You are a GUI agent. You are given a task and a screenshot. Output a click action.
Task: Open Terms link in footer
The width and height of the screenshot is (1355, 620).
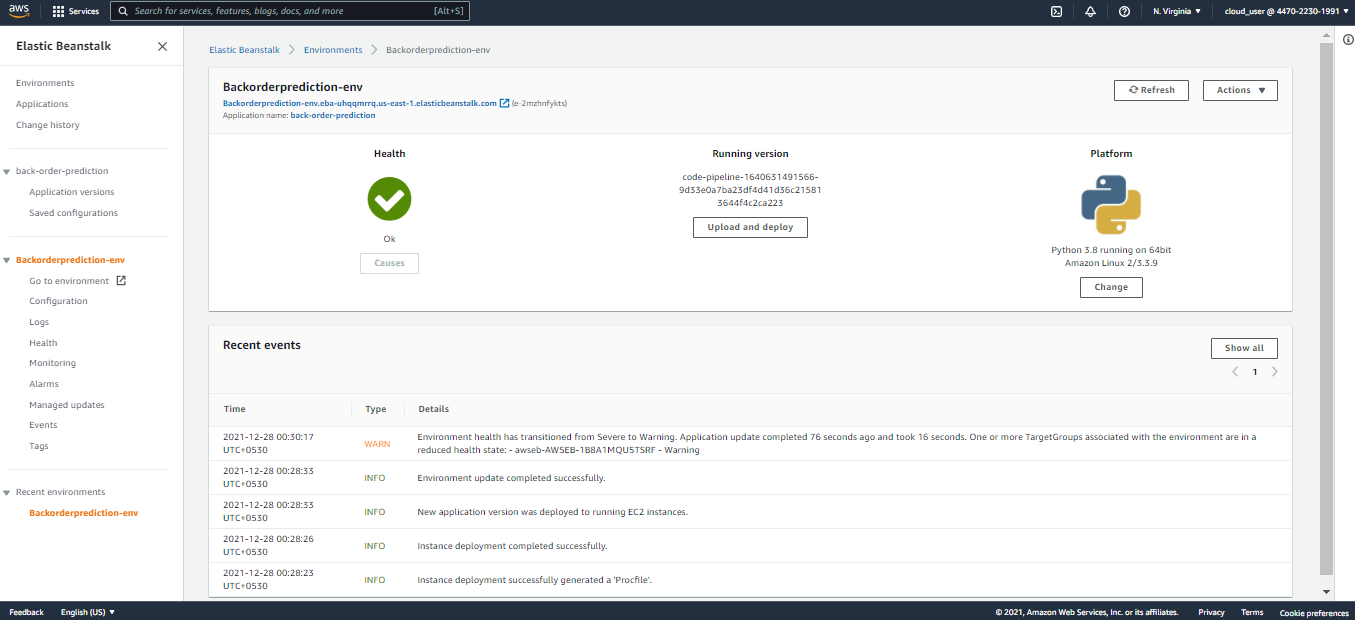click(1252, 612)
